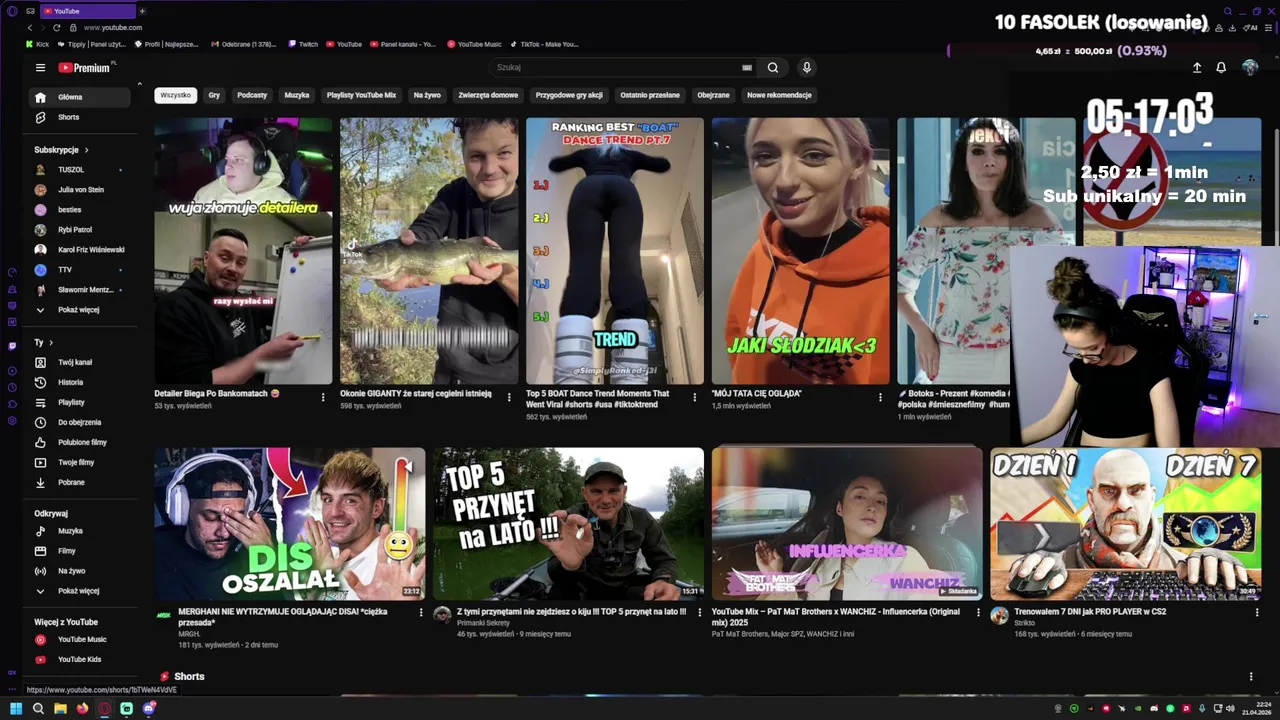Open TUSZOL subscription channel
Viewport: 1280px width, 720px height.
[80, 170]
